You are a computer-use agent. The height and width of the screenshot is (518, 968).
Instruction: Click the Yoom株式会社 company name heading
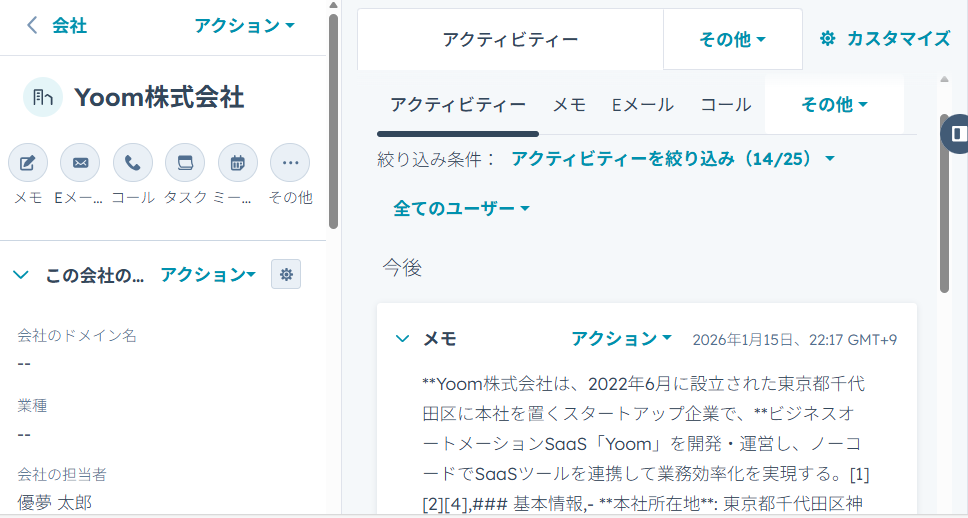(x=159, y=98)
